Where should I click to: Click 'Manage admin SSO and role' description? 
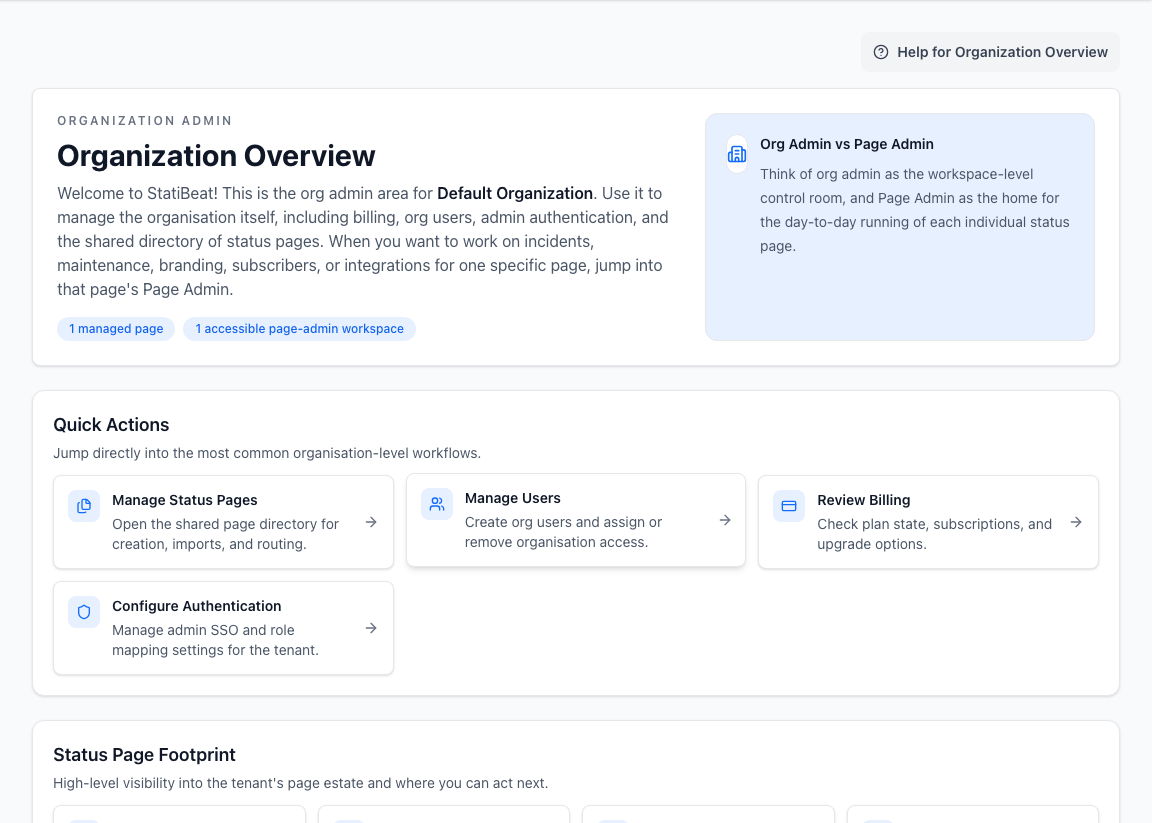tap(215, 640)
